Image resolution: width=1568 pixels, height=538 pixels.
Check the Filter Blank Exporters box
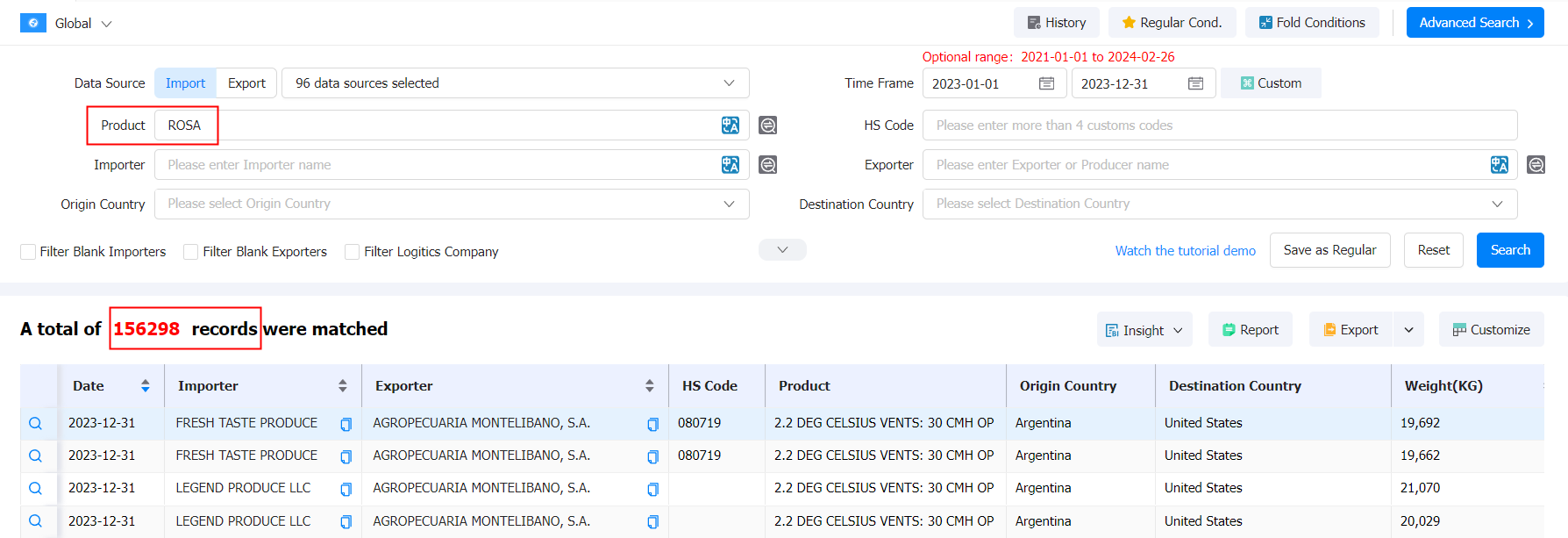click(190, 252)
